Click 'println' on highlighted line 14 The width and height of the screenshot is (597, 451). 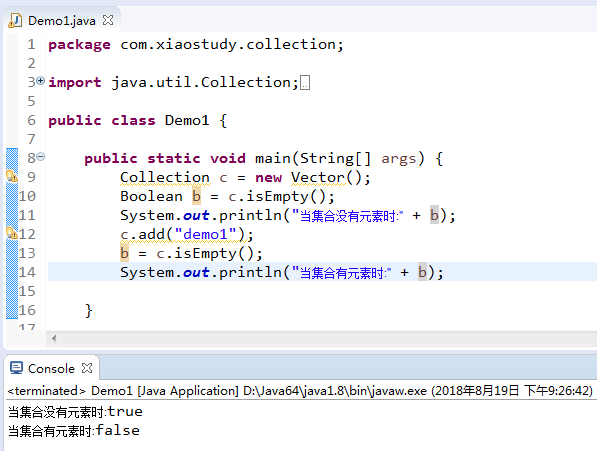coord(250,273)
